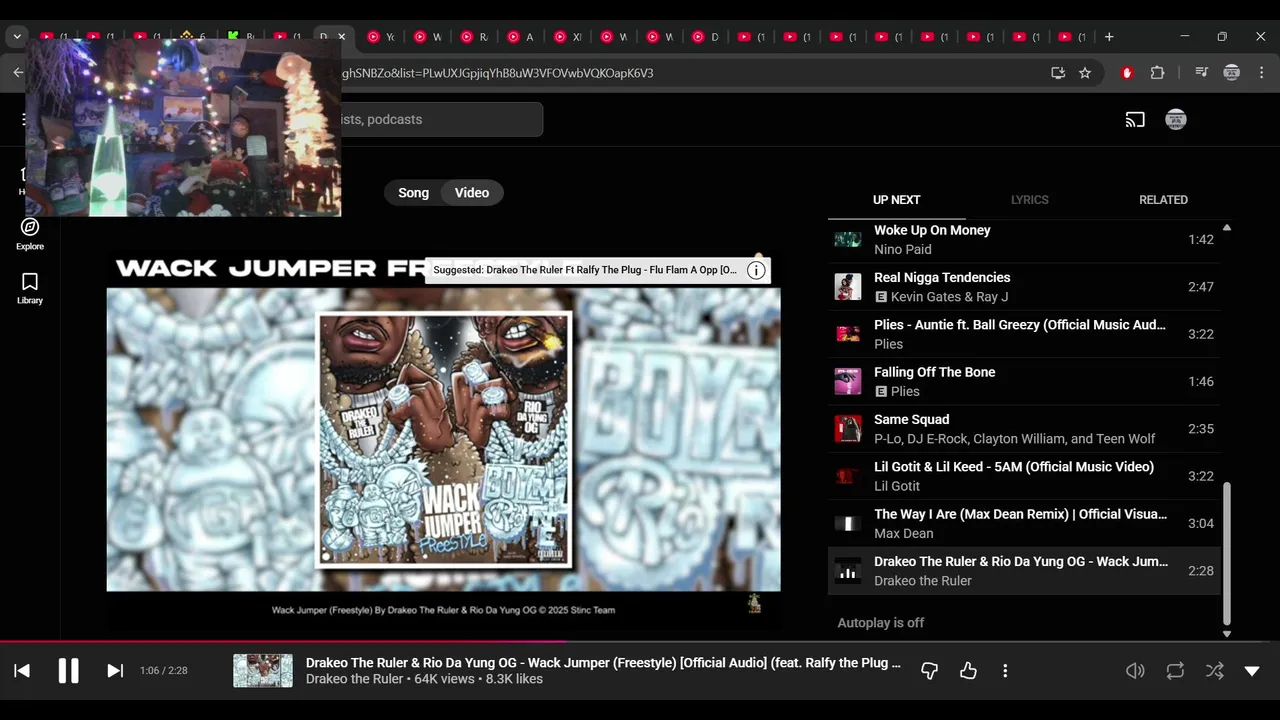Viewport: 1280px width, 720px height.
Task: Dislike the current song
Action: tap(929, 671)
